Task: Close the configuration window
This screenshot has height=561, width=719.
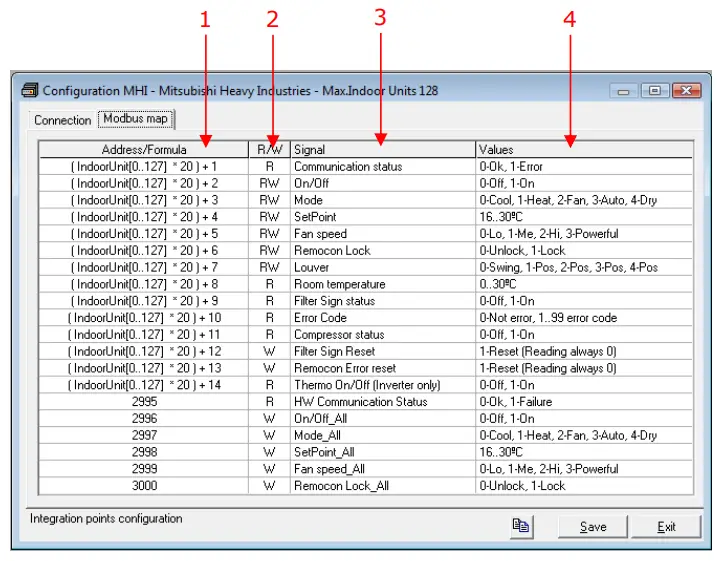Action: tap(686, 91)
